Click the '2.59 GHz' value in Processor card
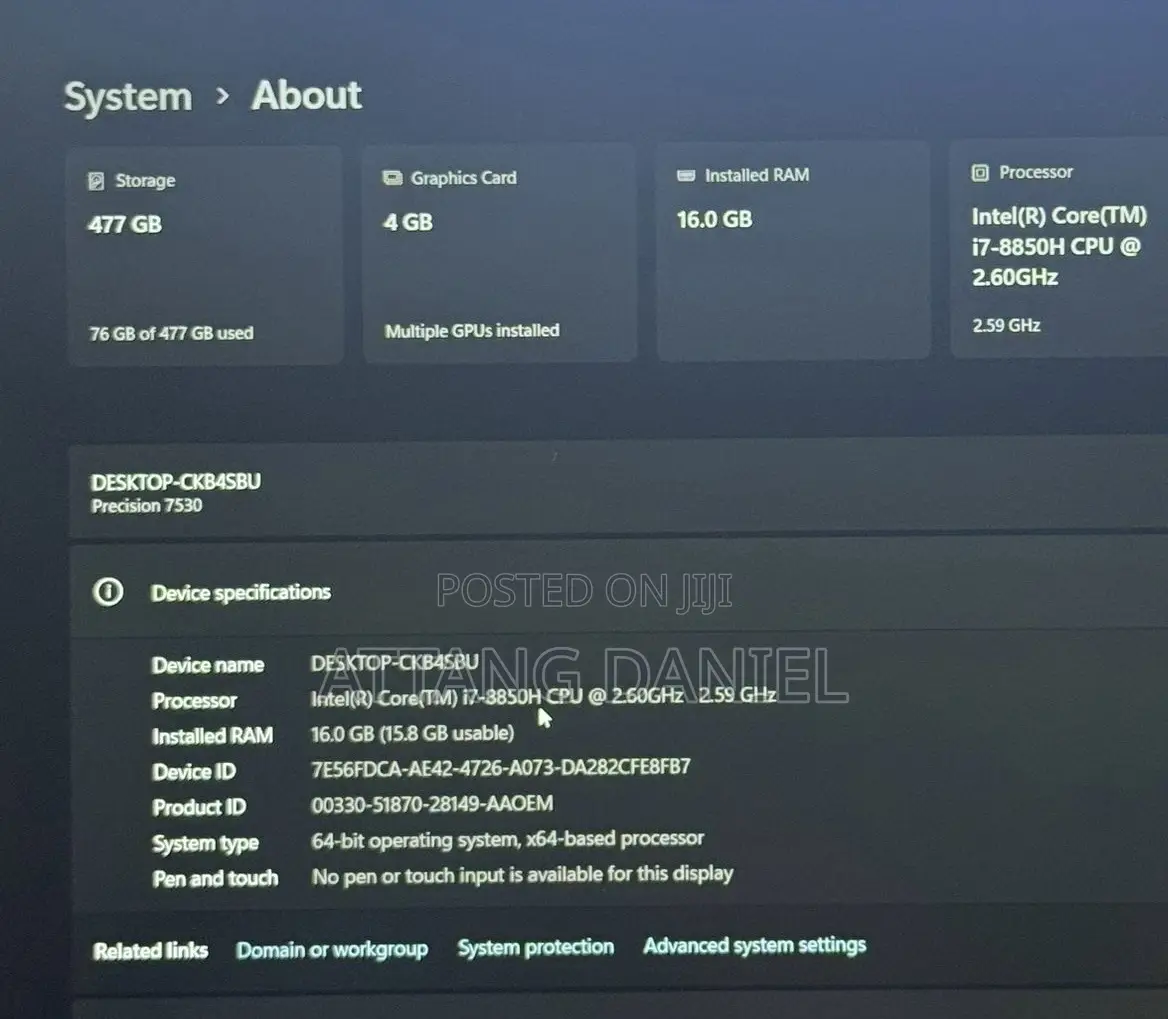The width and height of the screenshot is (1168, 1019). [1006, 325]
